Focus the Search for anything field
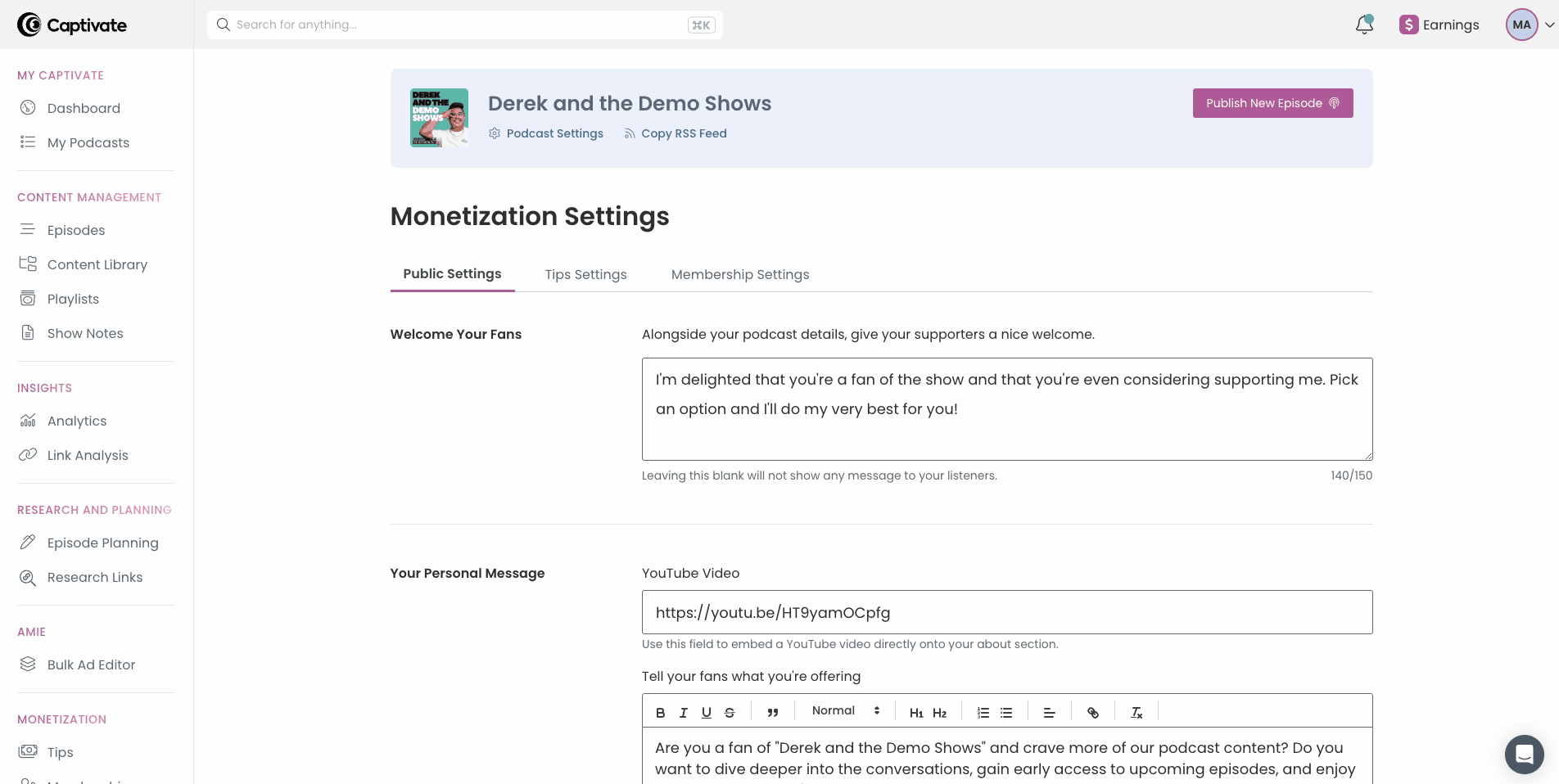This screenshot has height=784, width=1559. (465, 25)
